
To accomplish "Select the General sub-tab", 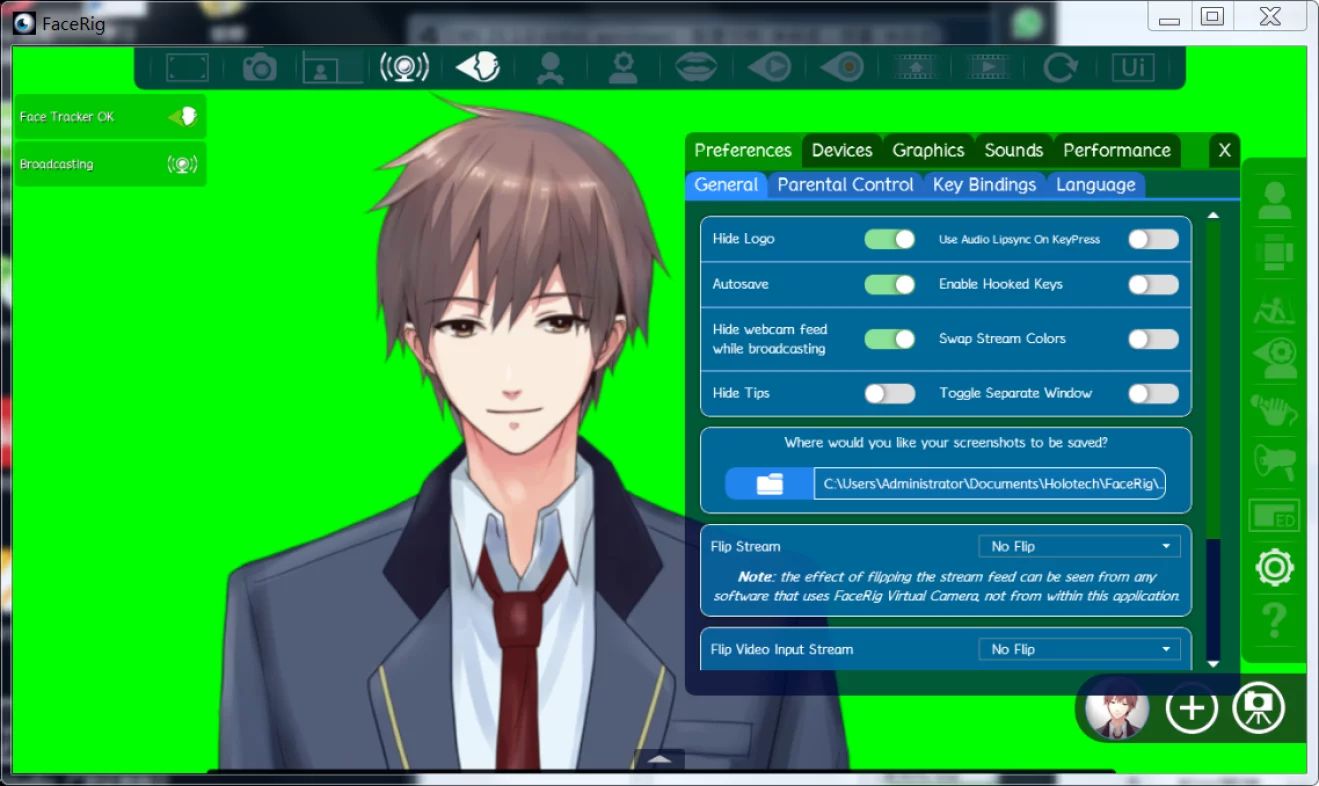I will (x=726, y=184).
